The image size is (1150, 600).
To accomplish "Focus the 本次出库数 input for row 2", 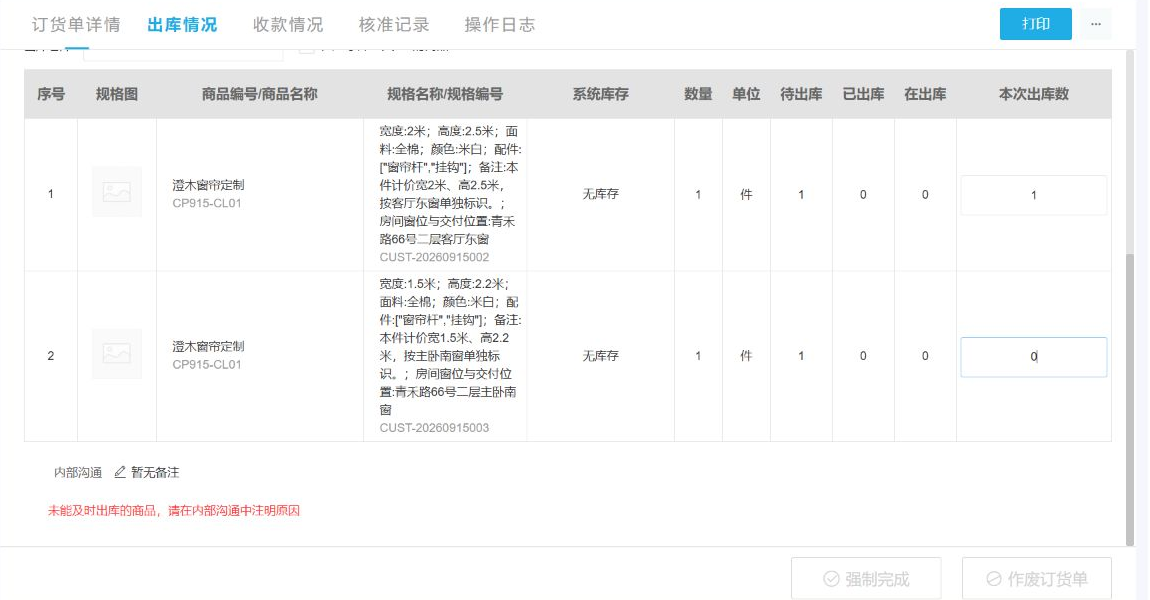I will (x=1033, y=356).
